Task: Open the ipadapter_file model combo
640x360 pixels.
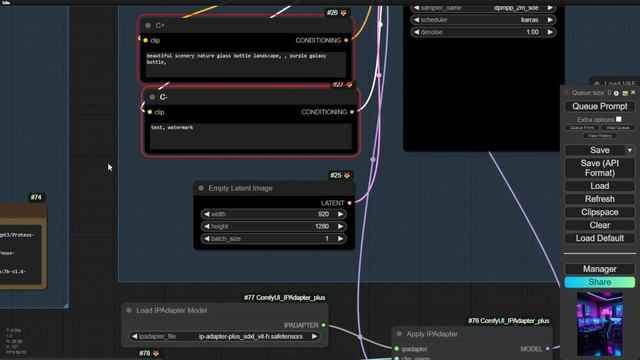Action: 224,336
